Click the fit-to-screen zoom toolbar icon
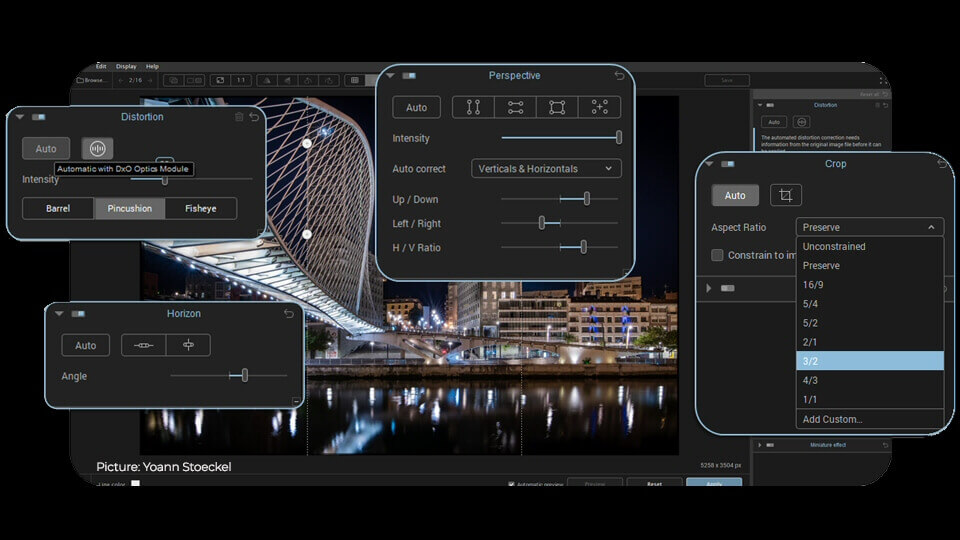 220,80
